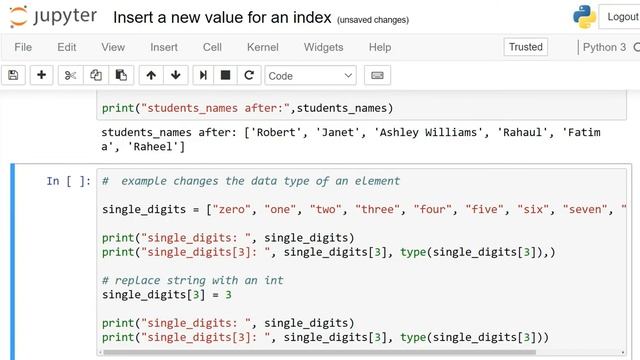
Task: Open command palette keyboard icon
Action: (x=377, y=75)
